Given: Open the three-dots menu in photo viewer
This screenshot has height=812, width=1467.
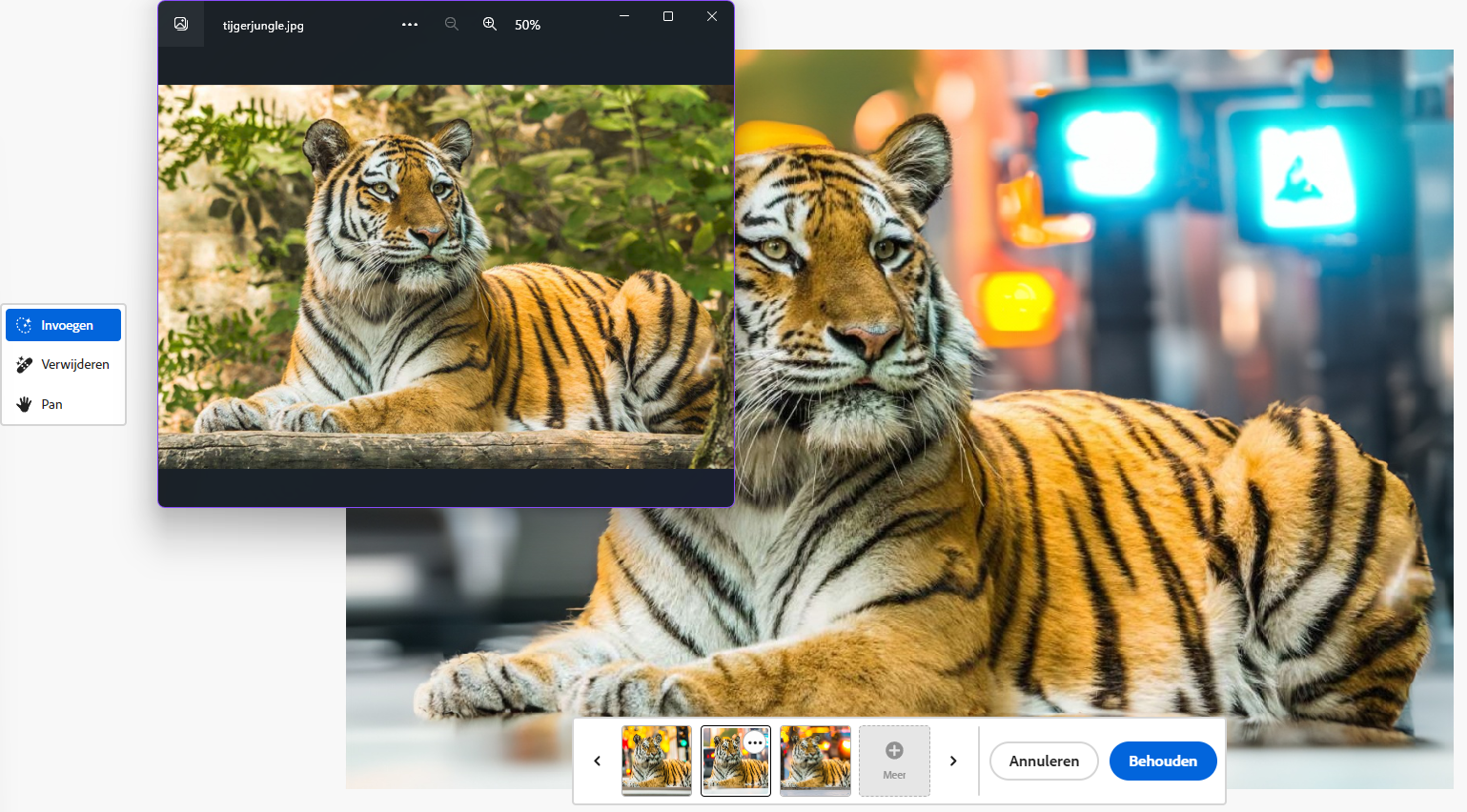Looking at the screenshot, I should (x=410, y=25).
